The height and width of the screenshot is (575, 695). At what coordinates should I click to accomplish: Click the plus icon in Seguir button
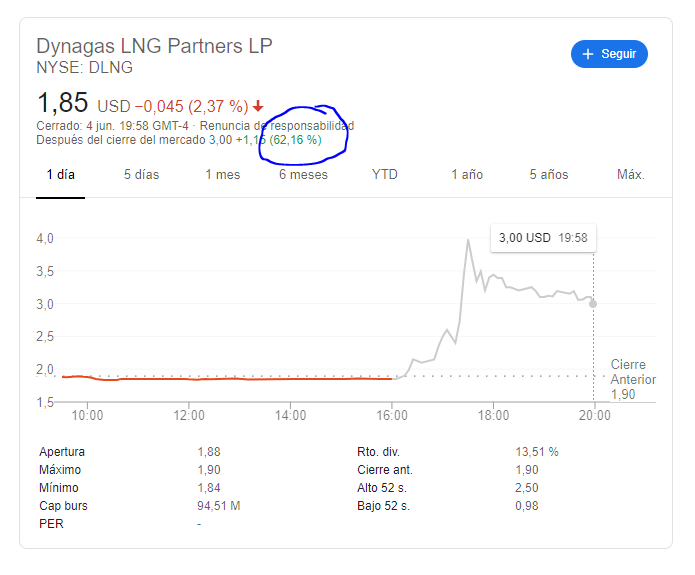point(587,54)
